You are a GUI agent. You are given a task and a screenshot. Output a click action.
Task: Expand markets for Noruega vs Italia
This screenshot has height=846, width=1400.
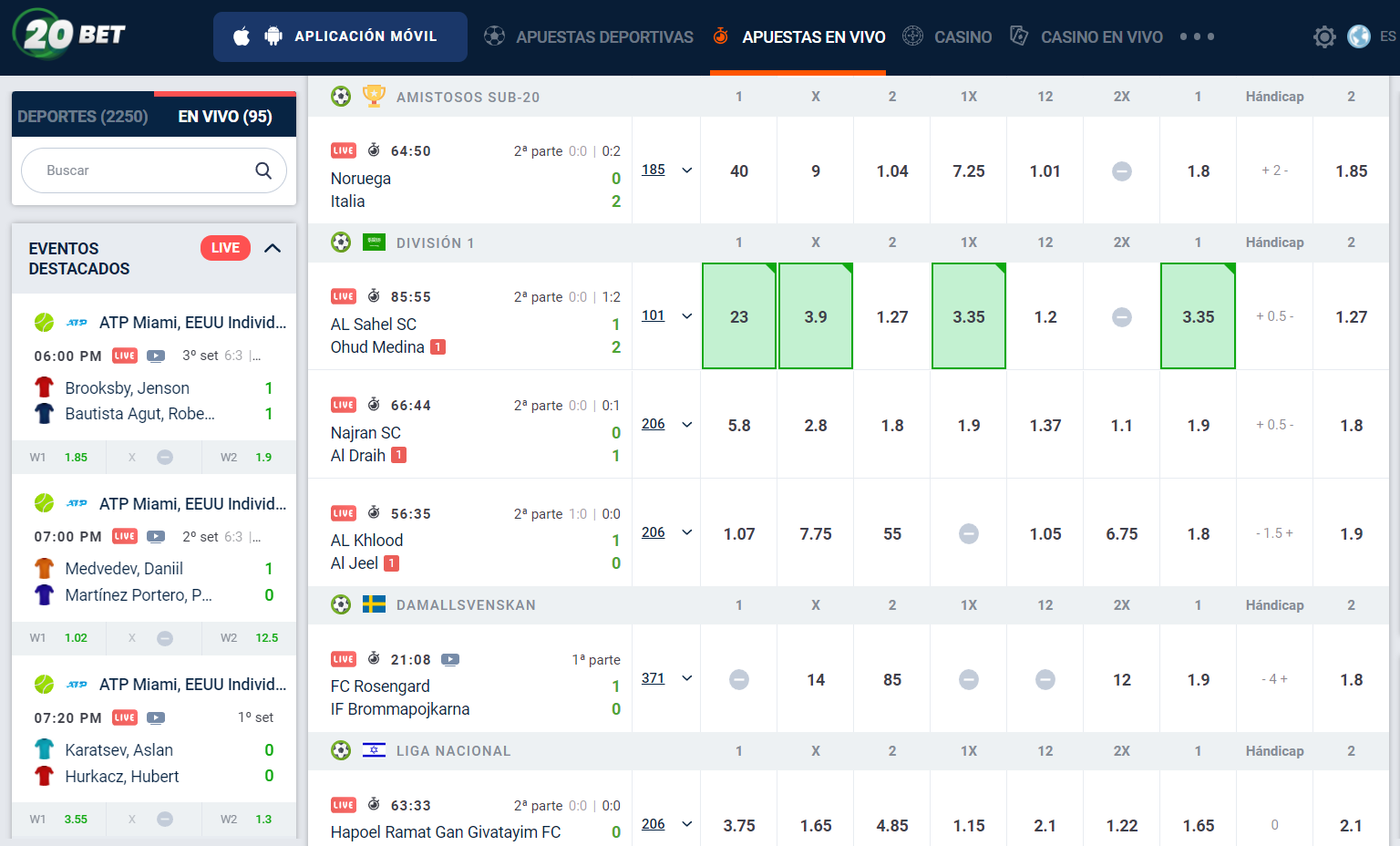(687, 170)
